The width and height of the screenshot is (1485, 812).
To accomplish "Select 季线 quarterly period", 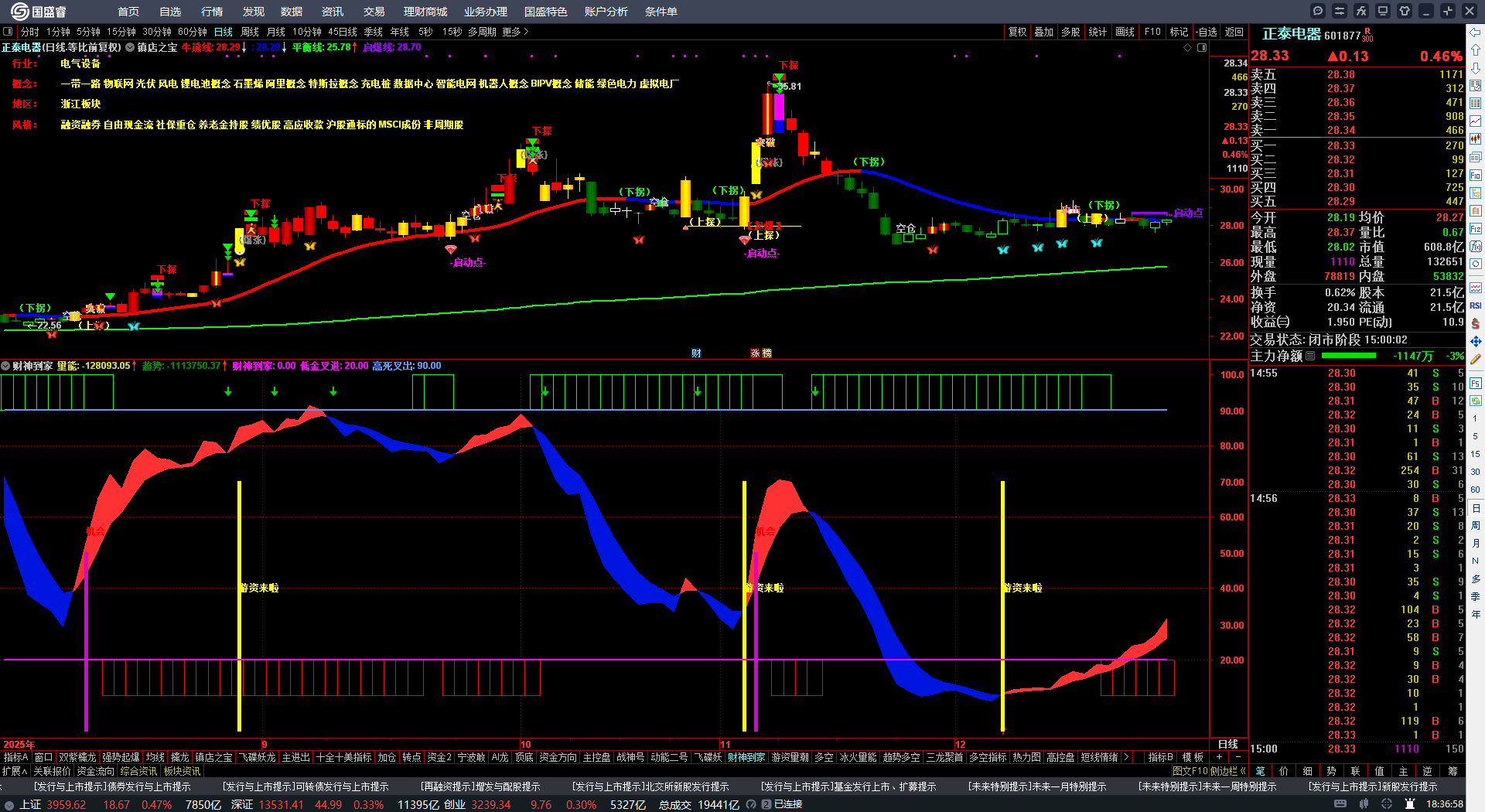I will [x=374, y=32].
